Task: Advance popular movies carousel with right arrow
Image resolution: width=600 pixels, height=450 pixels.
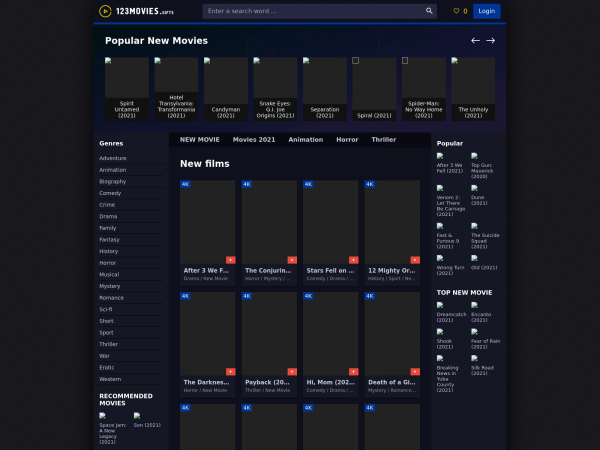Action: click(x=491, y=41)
